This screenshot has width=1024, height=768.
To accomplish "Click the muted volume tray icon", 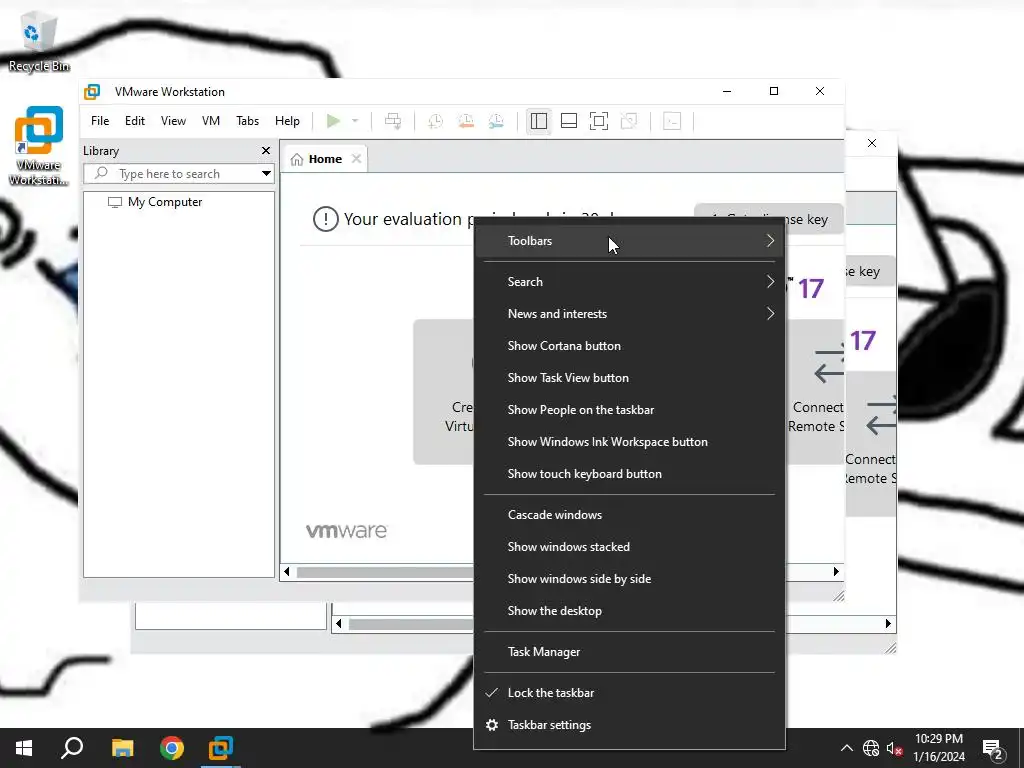I will click(895, 748).
